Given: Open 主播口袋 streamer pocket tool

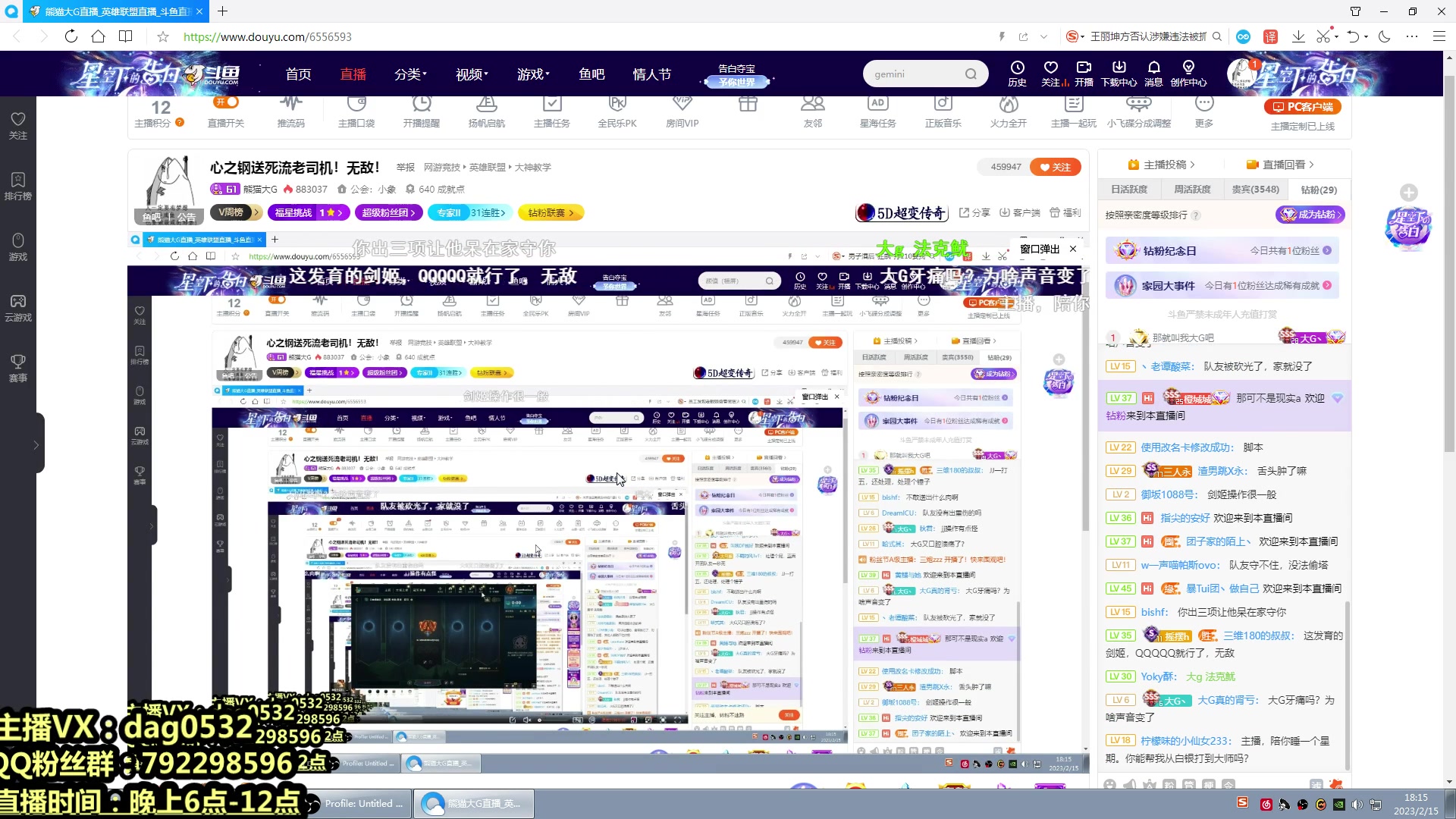Looking at the screenshot, I should (x=356, y=111).
